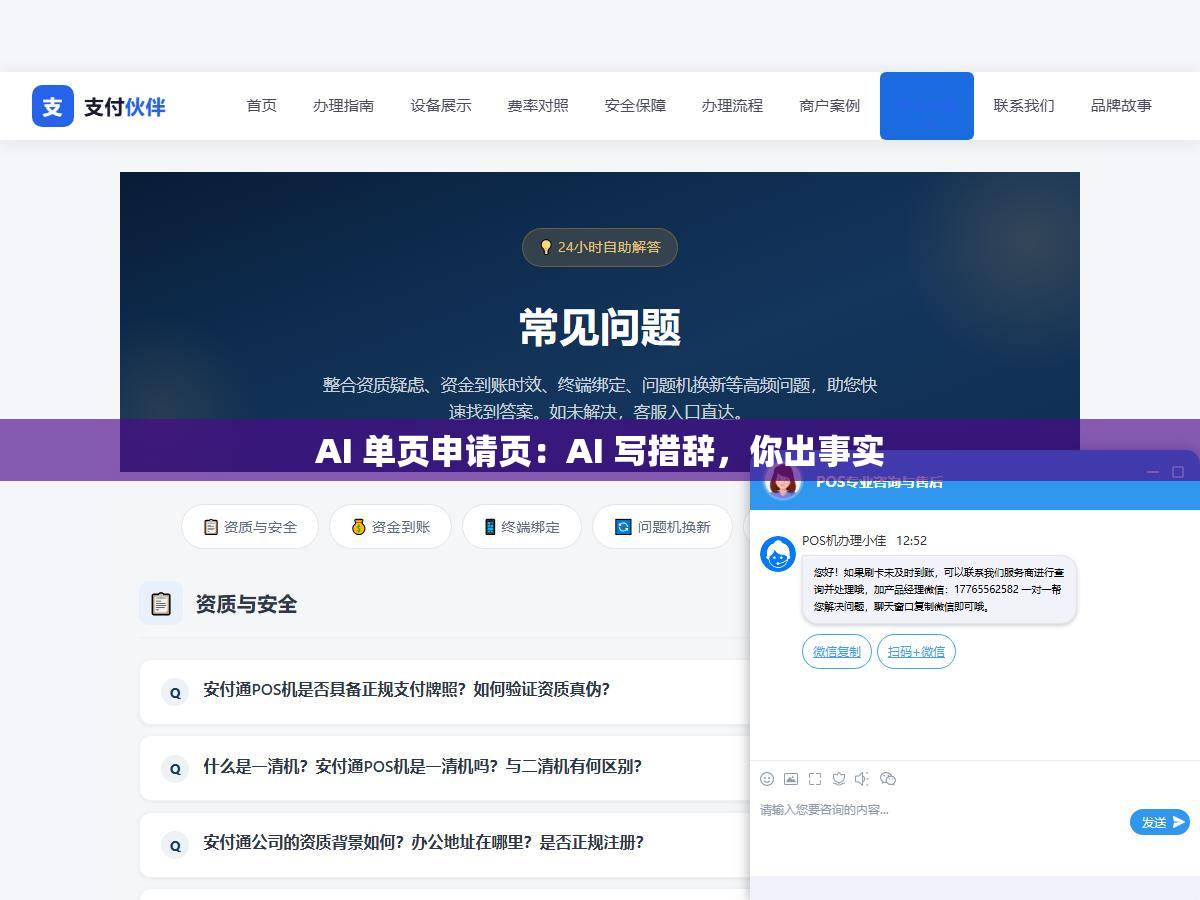Click the 资质与安全 section heading

point(246,604)
